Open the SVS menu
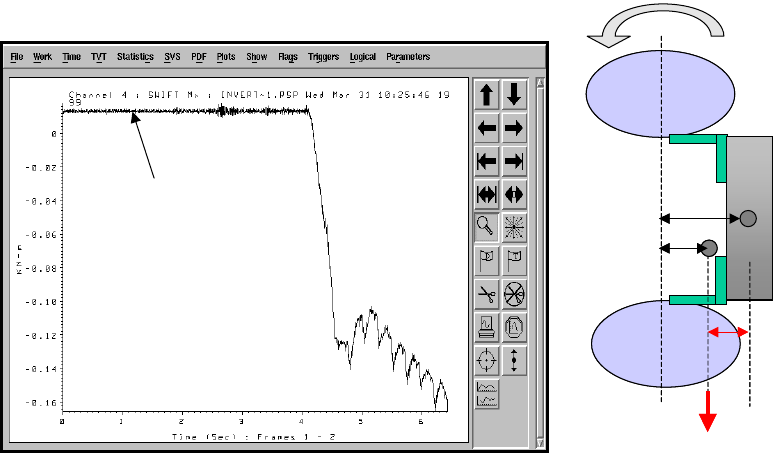The width and height of the screenshot is (774, 454). 172,57
